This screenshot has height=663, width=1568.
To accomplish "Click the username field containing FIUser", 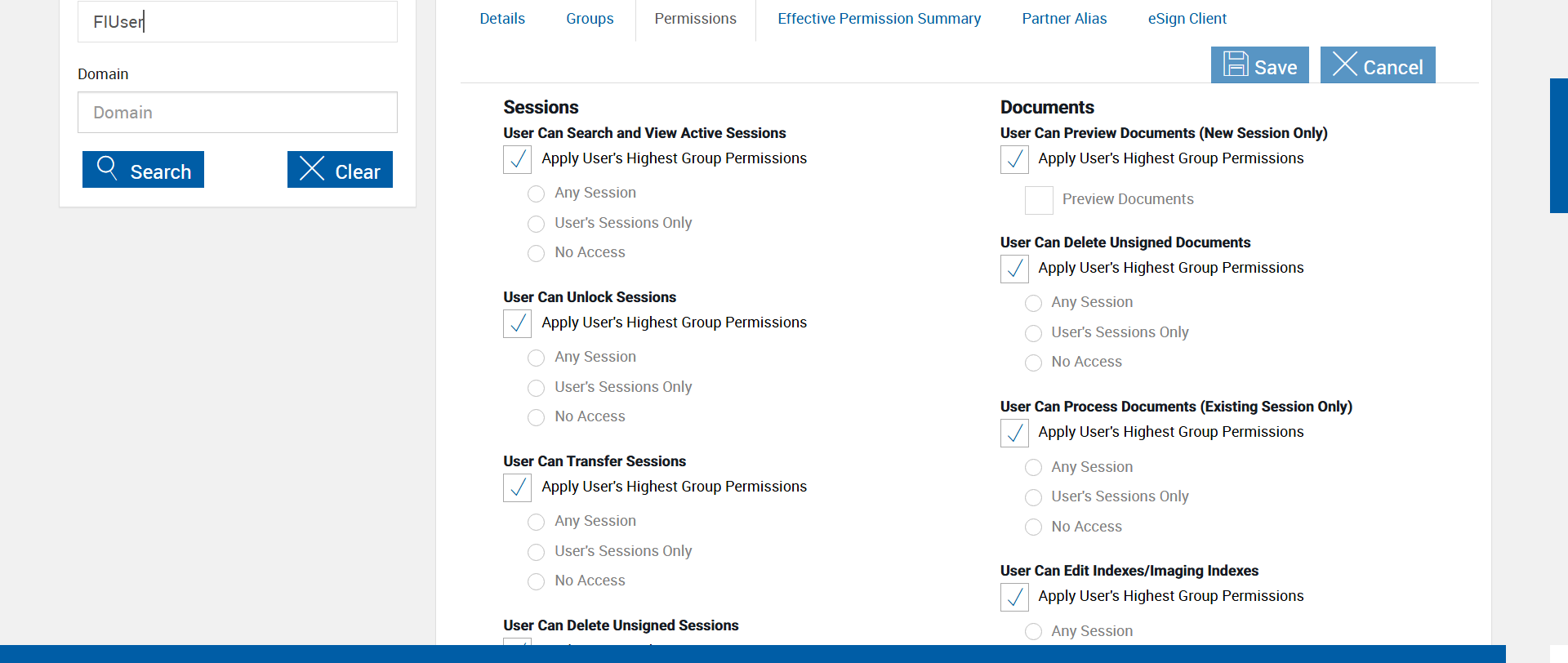I will pyautogui.click(x=238, y=22).
